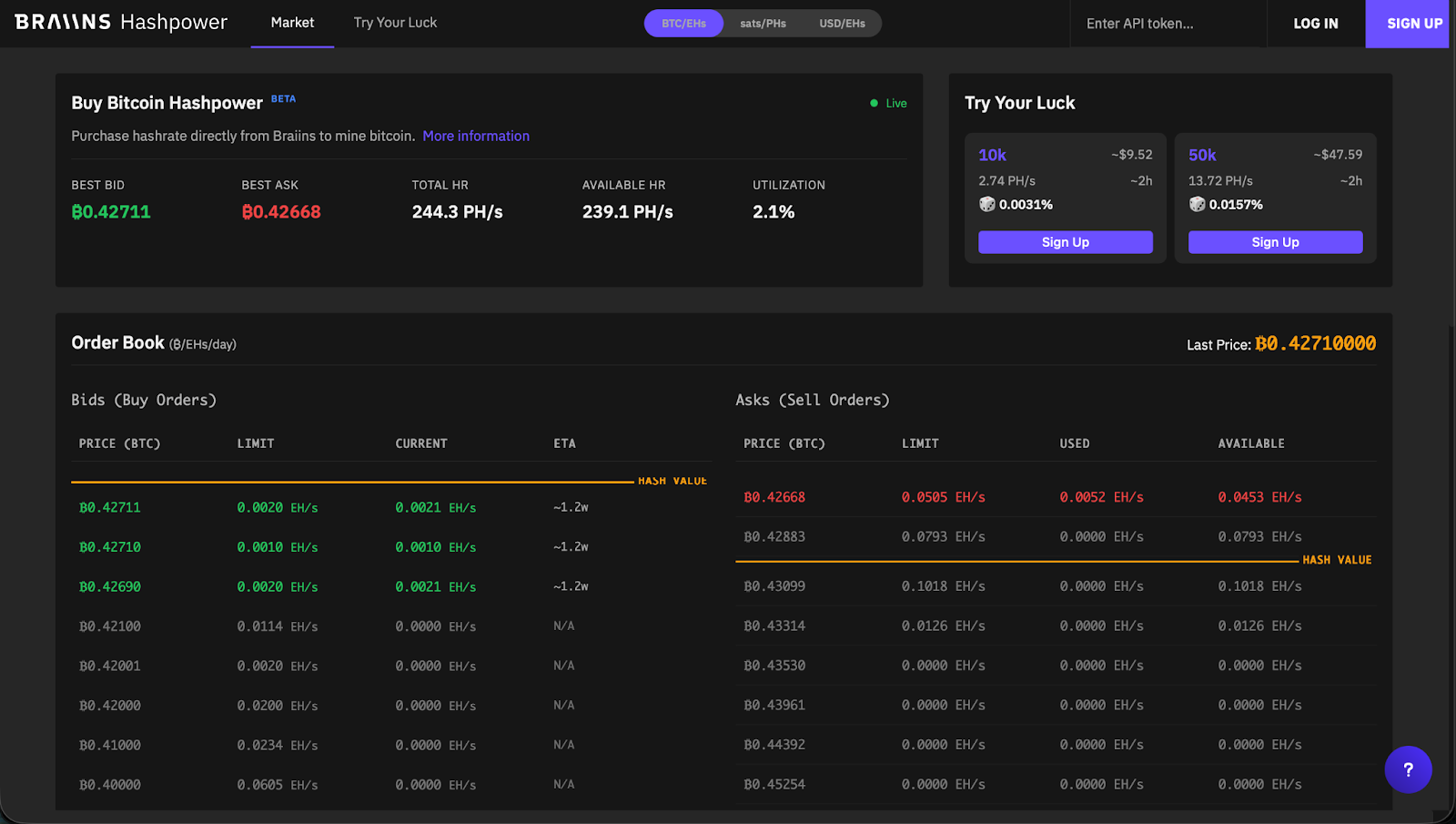Click Sign Up under the 10k package
1456x824 pixels.
[x=1066, y=242]
